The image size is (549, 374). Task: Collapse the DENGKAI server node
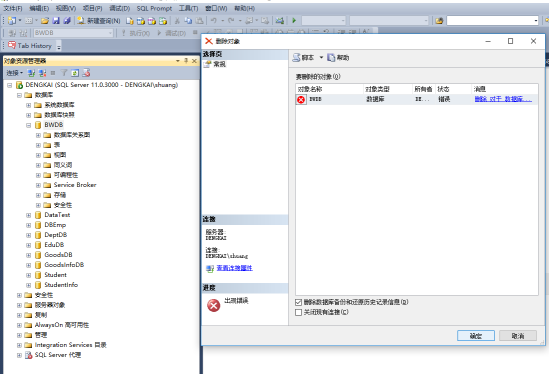tap(10, 85)
